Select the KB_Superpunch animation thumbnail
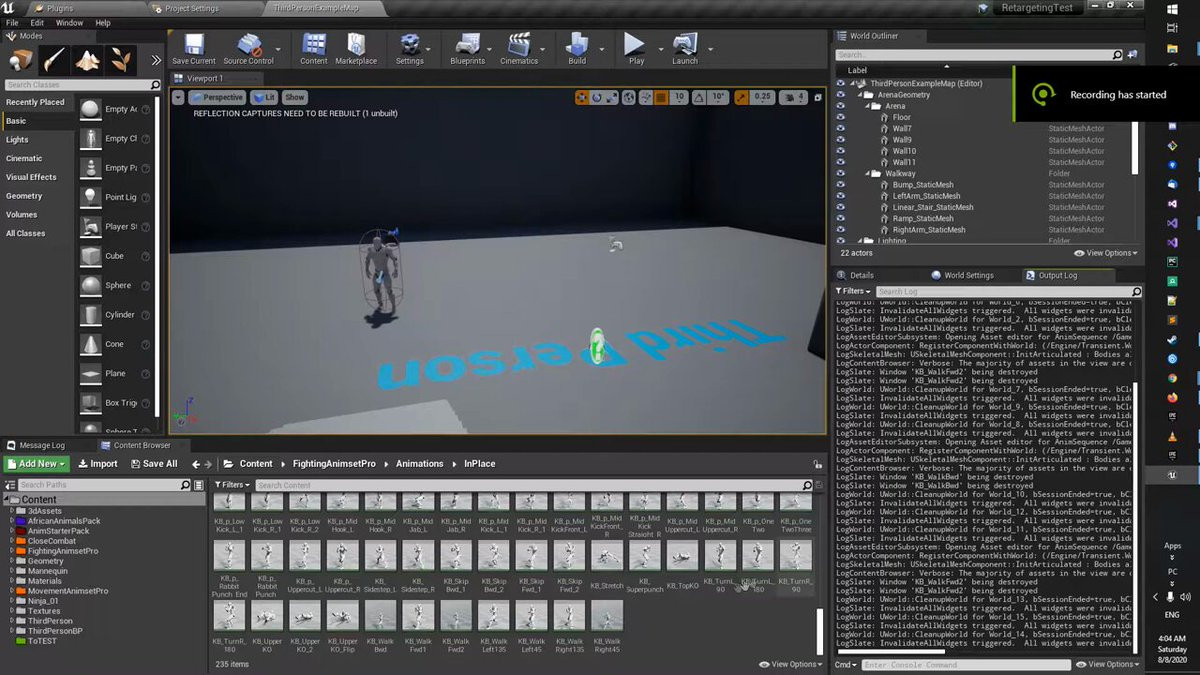The height and width of the screenshot is (675, 1200). click(644, 557)
